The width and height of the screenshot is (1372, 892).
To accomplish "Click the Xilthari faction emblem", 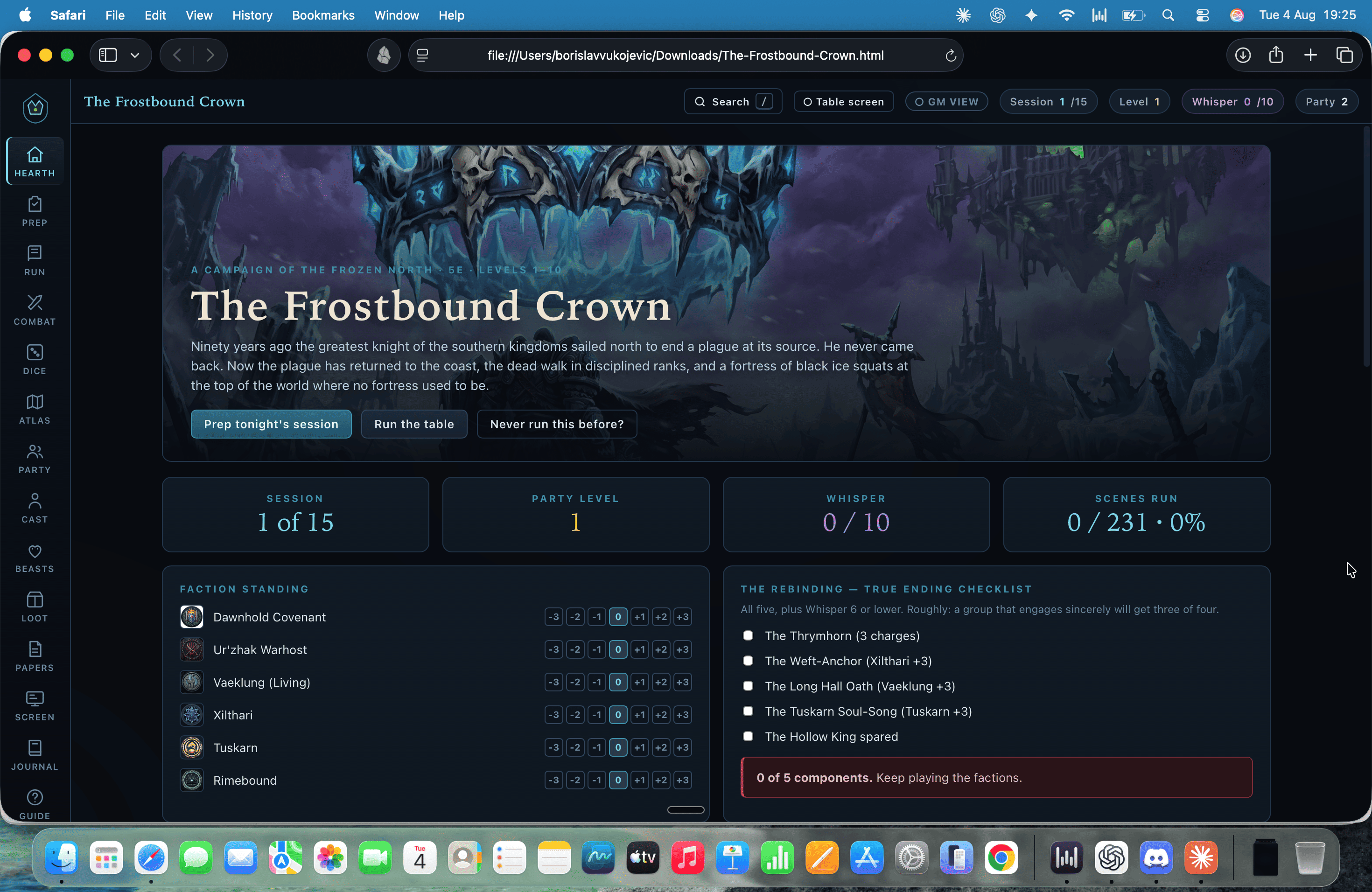I will (x=191, y=715).
